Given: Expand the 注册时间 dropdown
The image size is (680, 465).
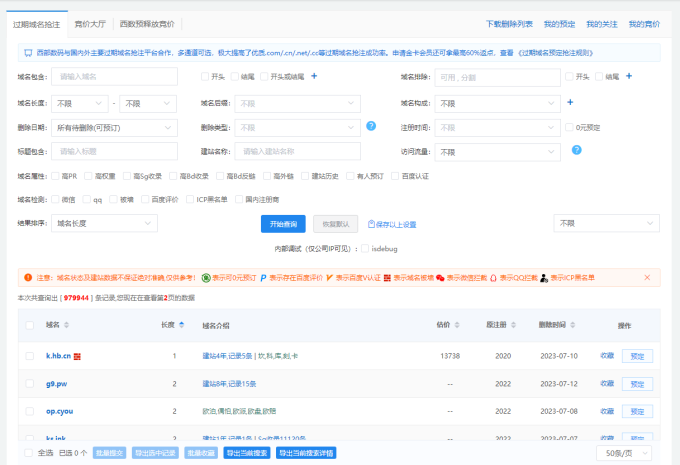Looking at the screenshot, I should (497, 128).
